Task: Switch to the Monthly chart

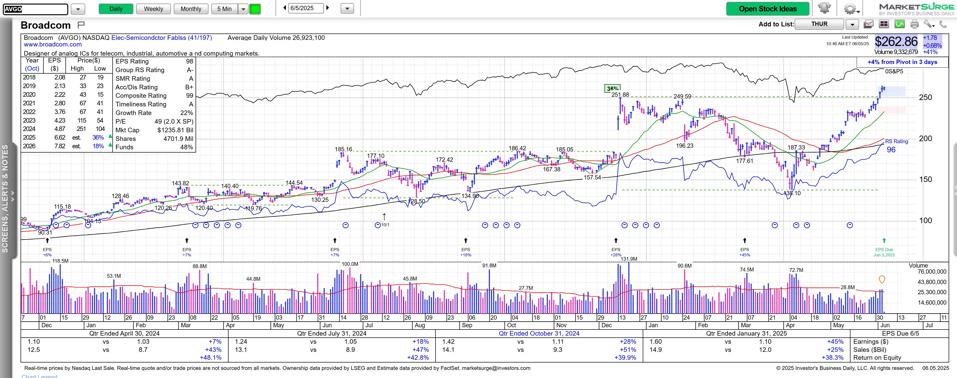Action: click(191, 9)
